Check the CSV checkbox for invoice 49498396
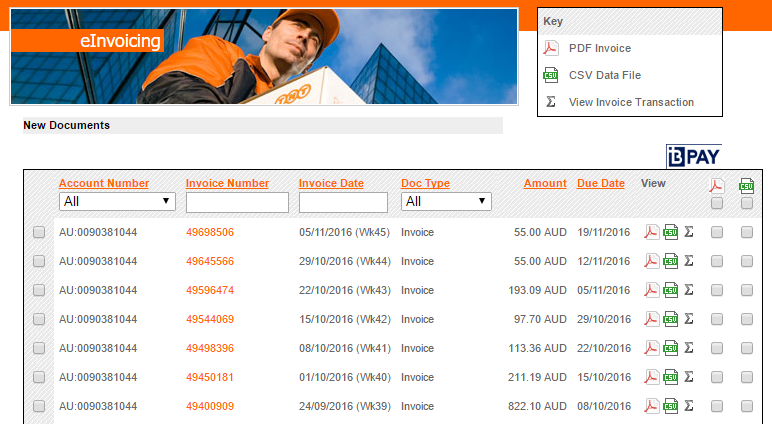The image size is (772, 424). tap(747, 348)
